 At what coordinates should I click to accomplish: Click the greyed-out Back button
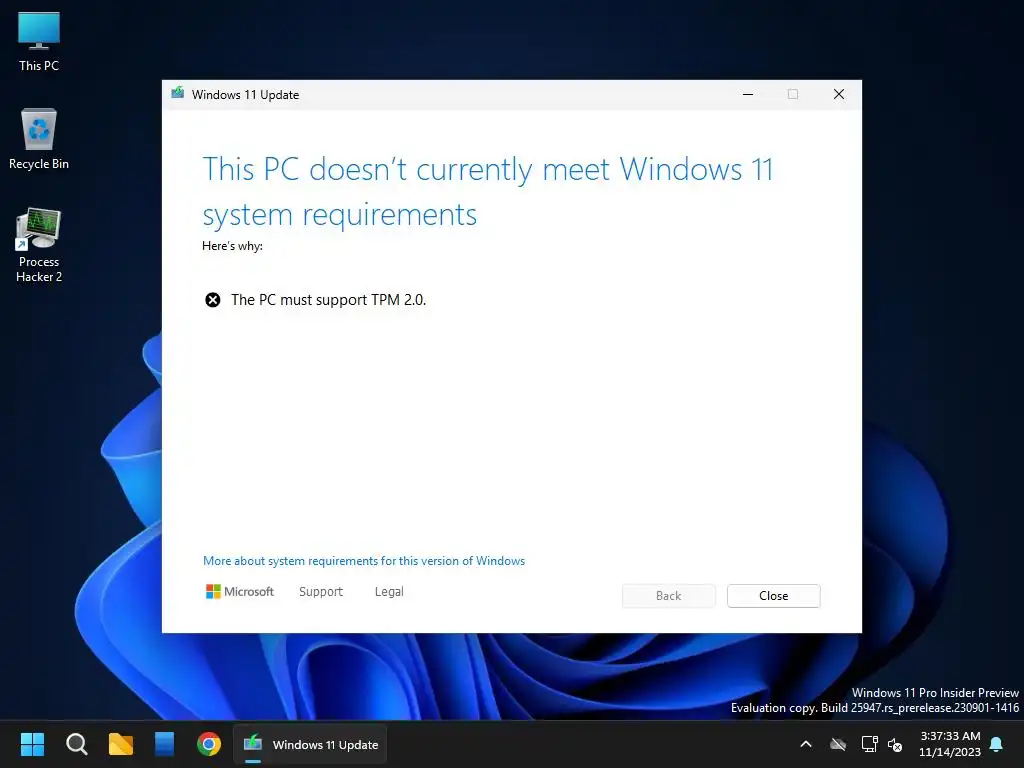pyautogui.click(x=669, y=596)
